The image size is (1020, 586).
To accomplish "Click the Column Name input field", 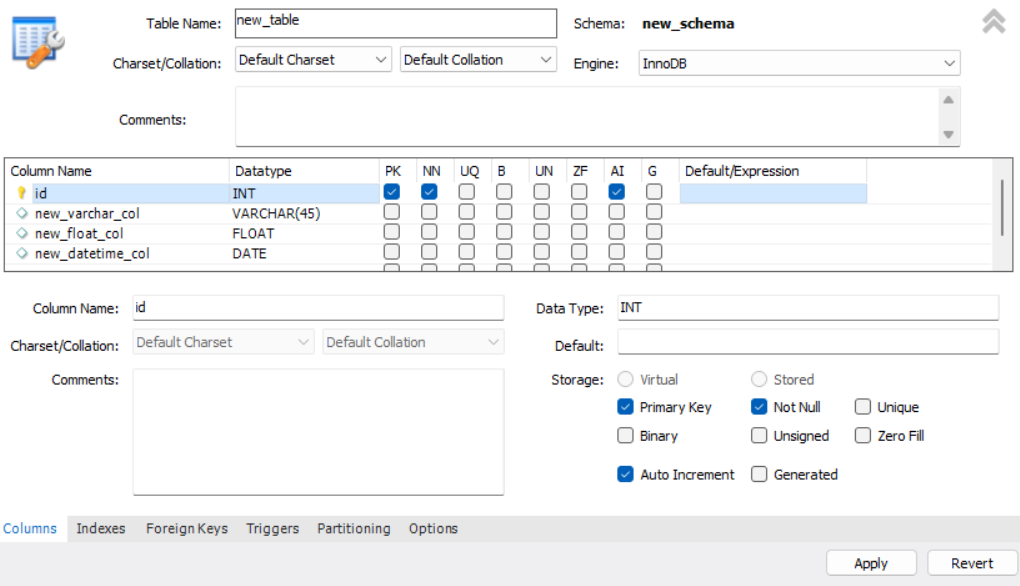I will point(318,308).
